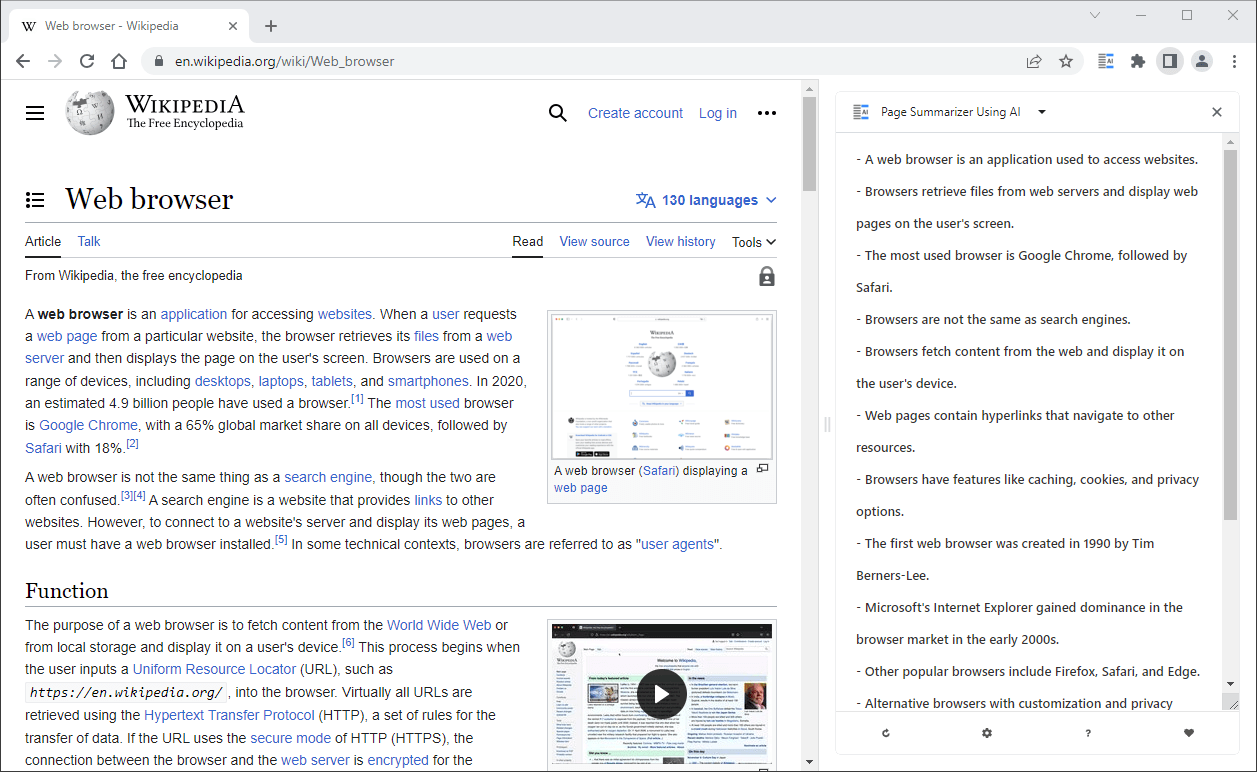1257x772 pixels.
Task: Open the encrypted link
Action: click(x=398, y=760)
